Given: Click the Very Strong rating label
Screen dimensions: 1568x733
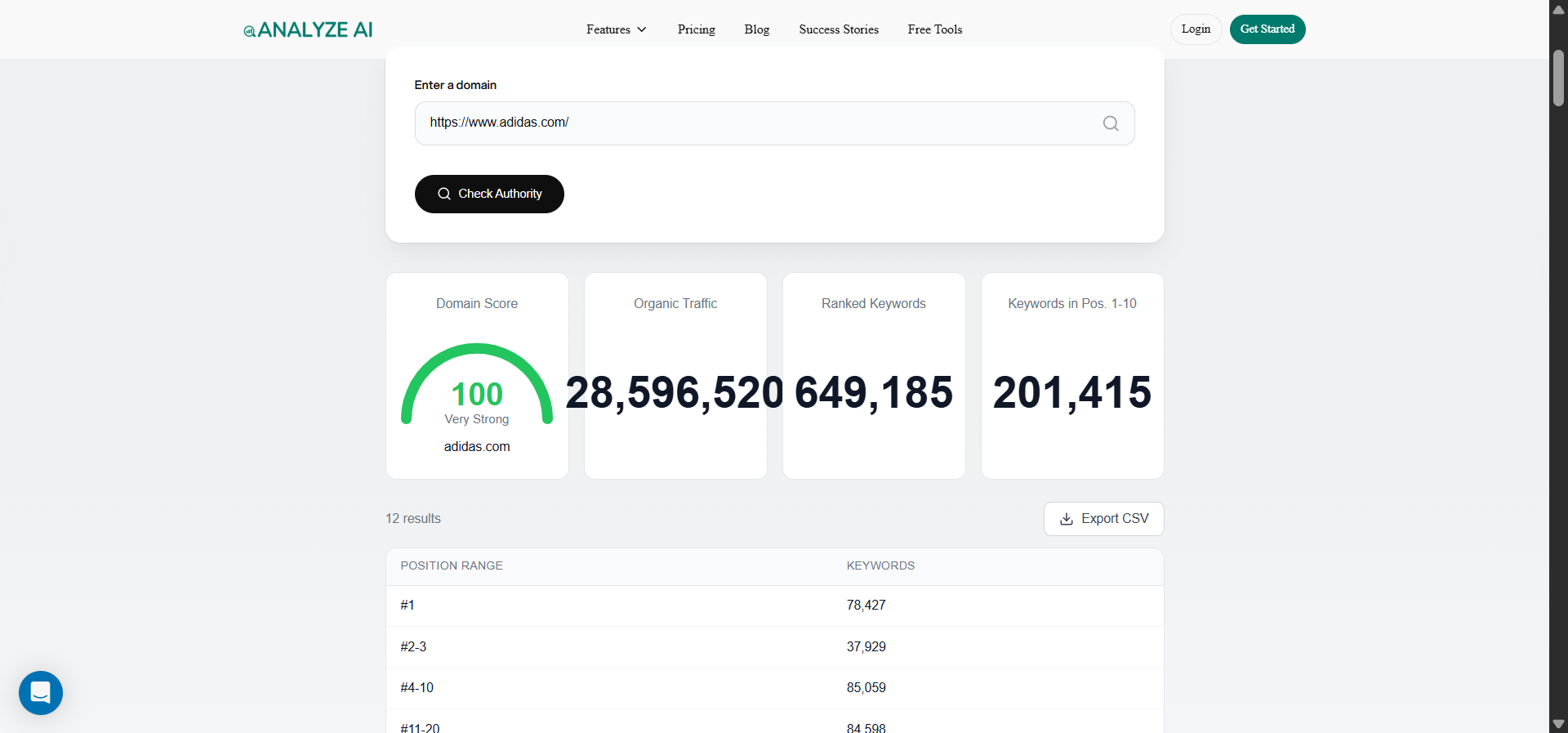Looking at the screenshot, I should pos(477,419).
